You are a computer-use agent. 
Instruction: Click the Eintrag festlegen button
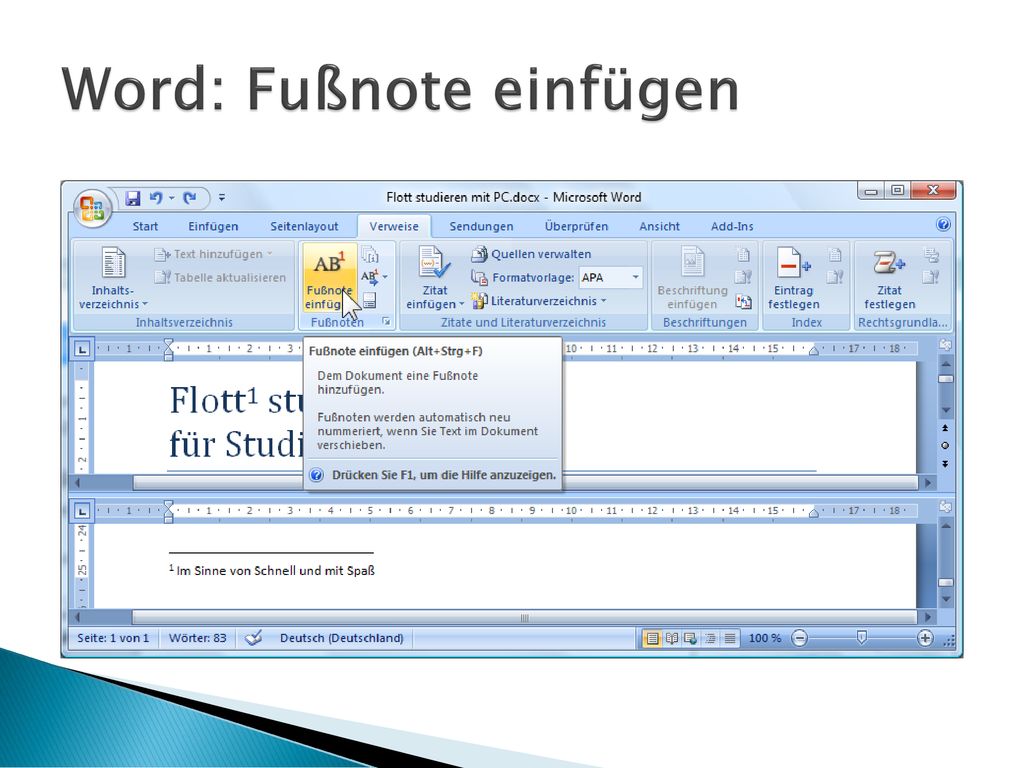coord(793,278)
